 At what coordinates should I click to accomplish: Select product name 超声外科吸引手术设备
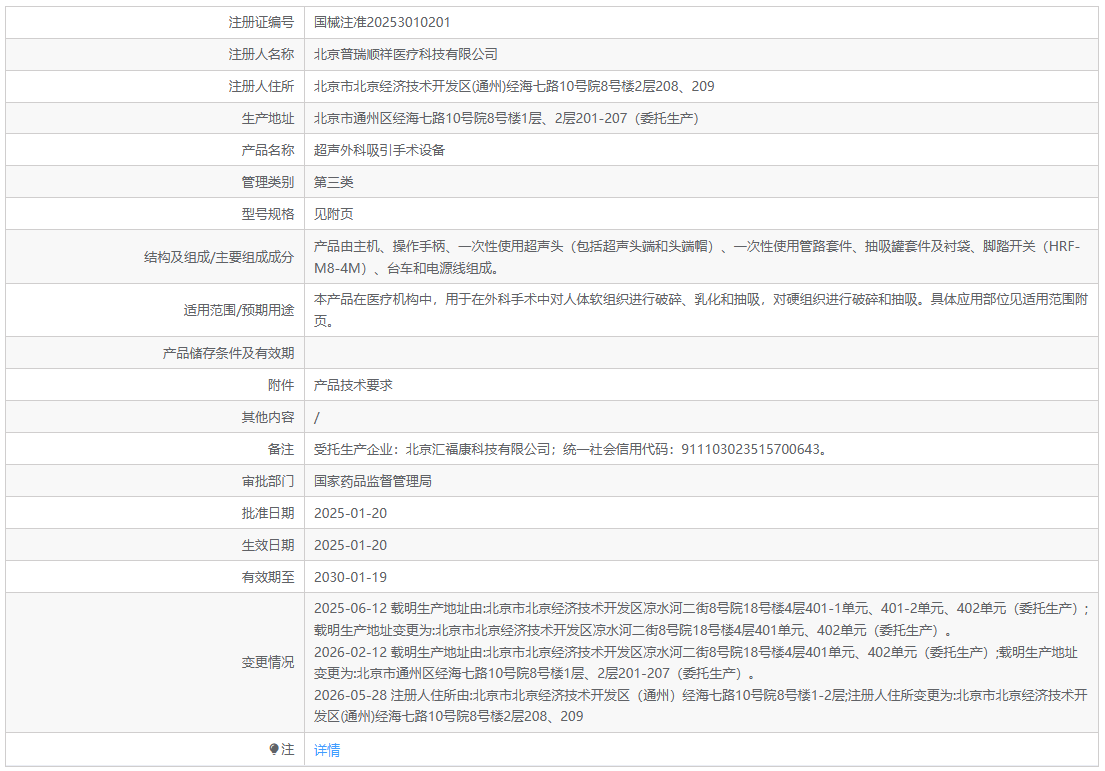tap(379, 150)
